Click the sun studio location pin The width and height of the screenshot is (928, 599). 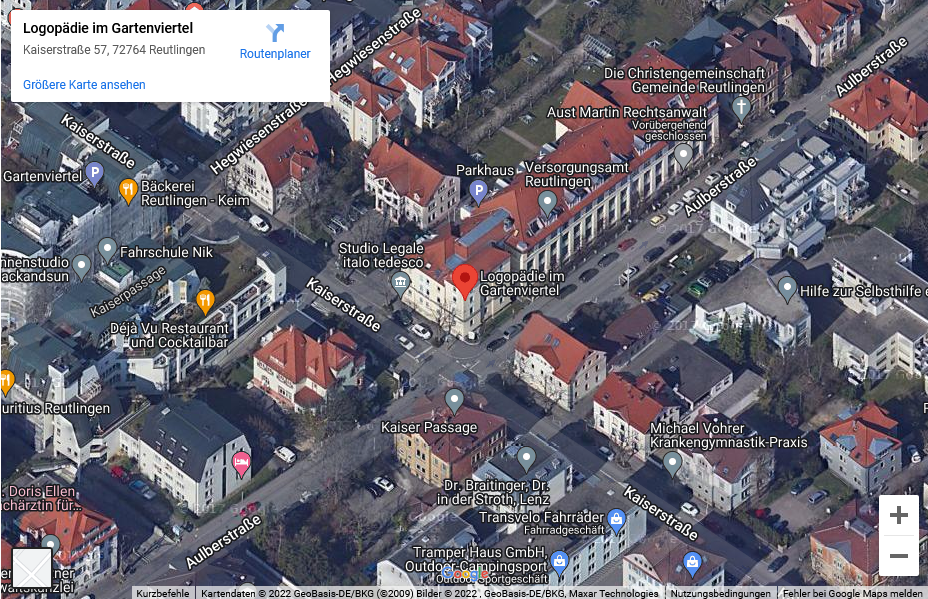pyautogui.click(x=81, y=266)
